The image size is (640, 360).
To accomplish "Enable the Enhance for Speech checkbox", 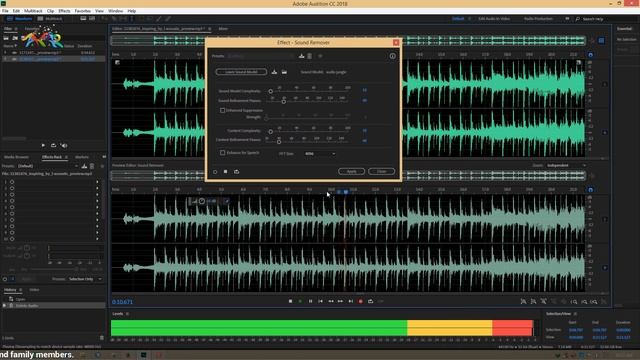I will pos(222,153).
